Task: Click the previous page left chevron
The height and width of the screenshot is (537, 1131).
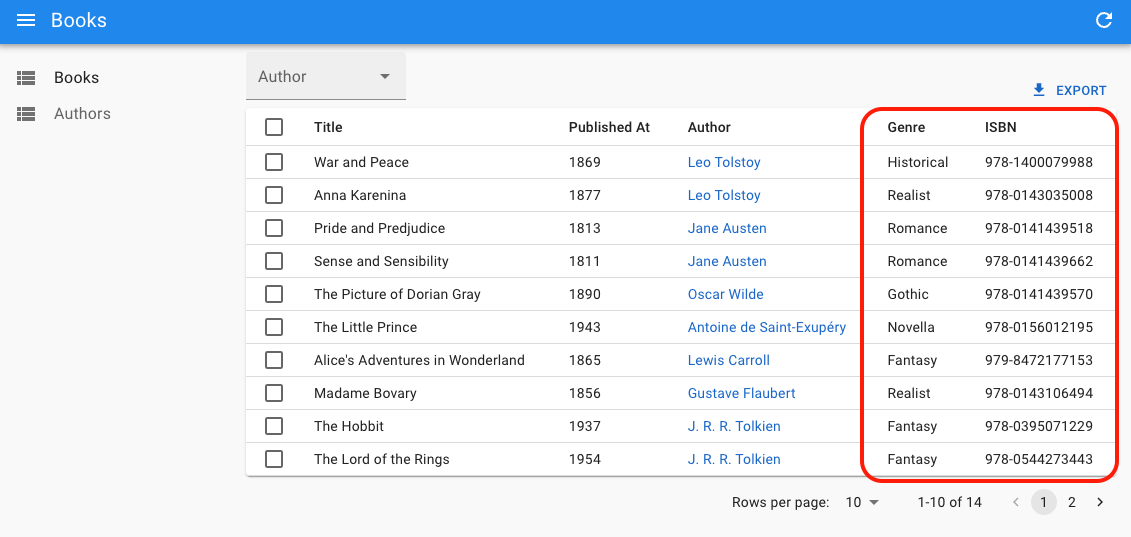Action: 1016,502
